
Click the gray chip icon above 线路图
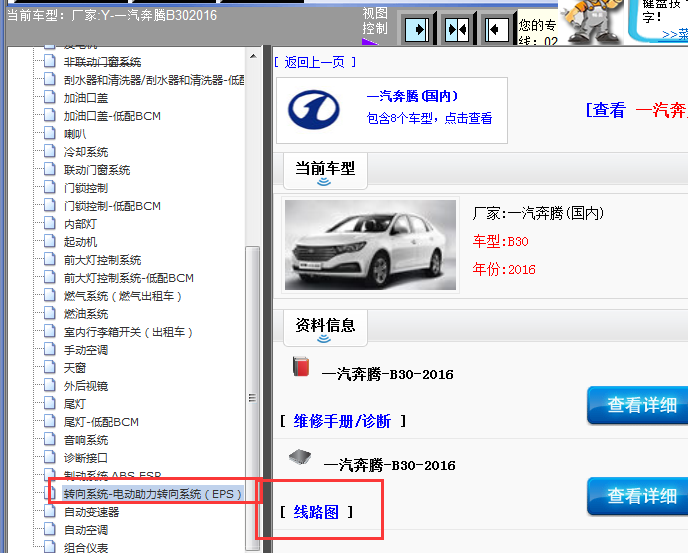pyautogui.click(x=300, y=457)
